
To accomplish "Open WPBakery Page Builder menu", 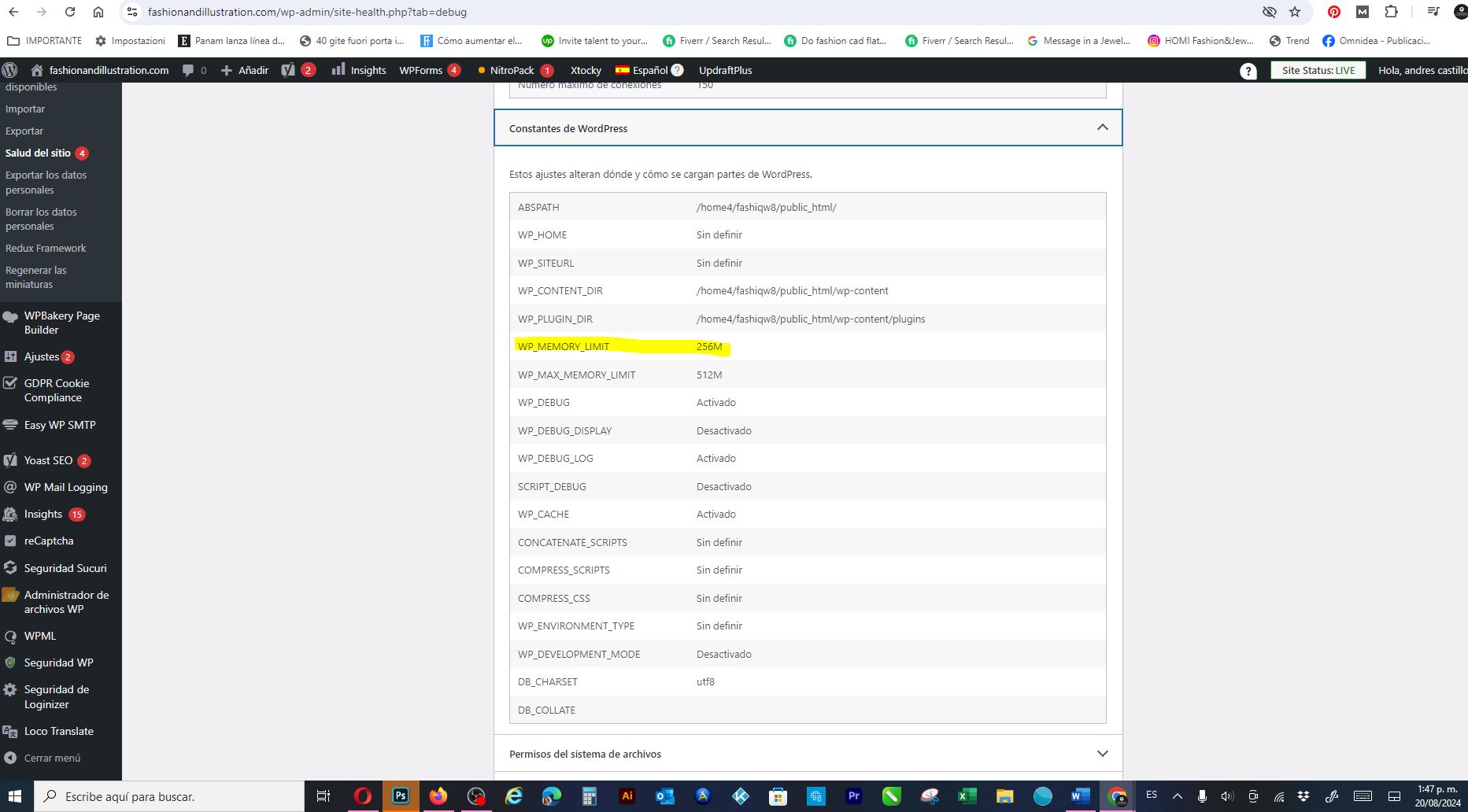I will point(61,323).
